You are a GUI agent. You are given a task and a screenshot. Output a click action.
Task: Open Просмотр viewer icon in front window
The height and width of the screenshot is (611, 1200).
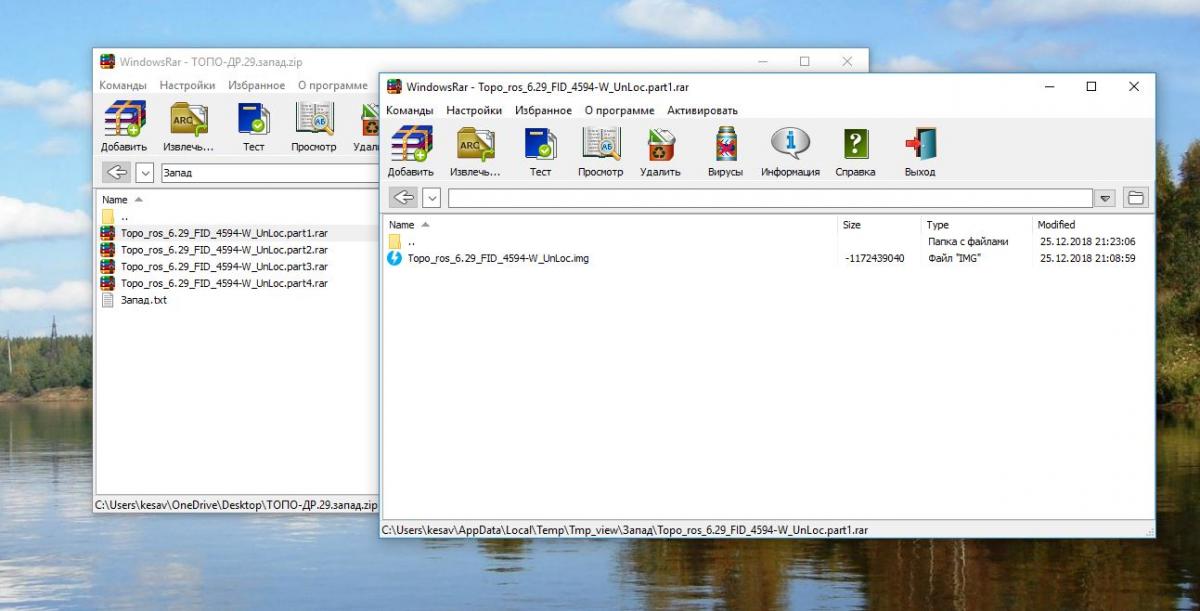point(600,146)
